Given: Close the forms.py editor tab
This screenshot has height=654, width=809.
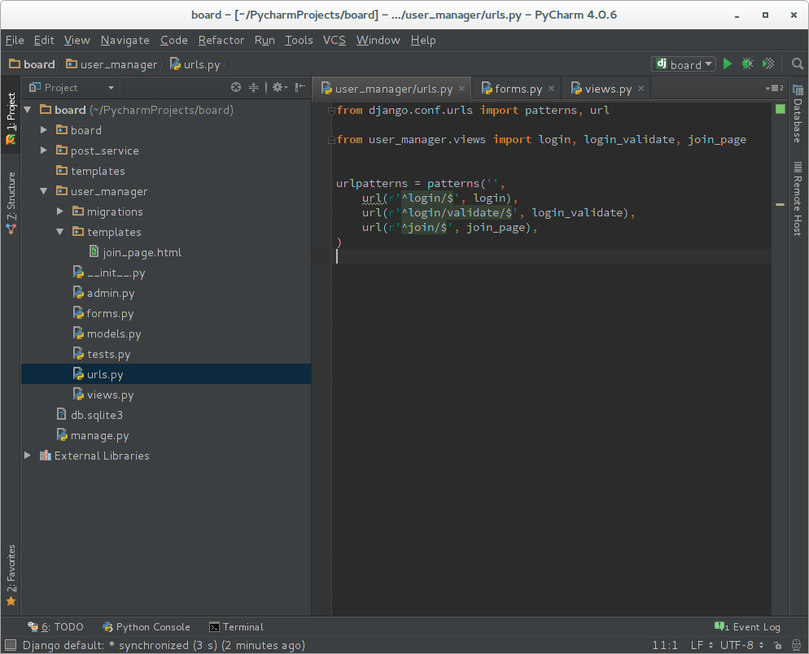Looking at the screenshot, I should click(x=551, y=88).
